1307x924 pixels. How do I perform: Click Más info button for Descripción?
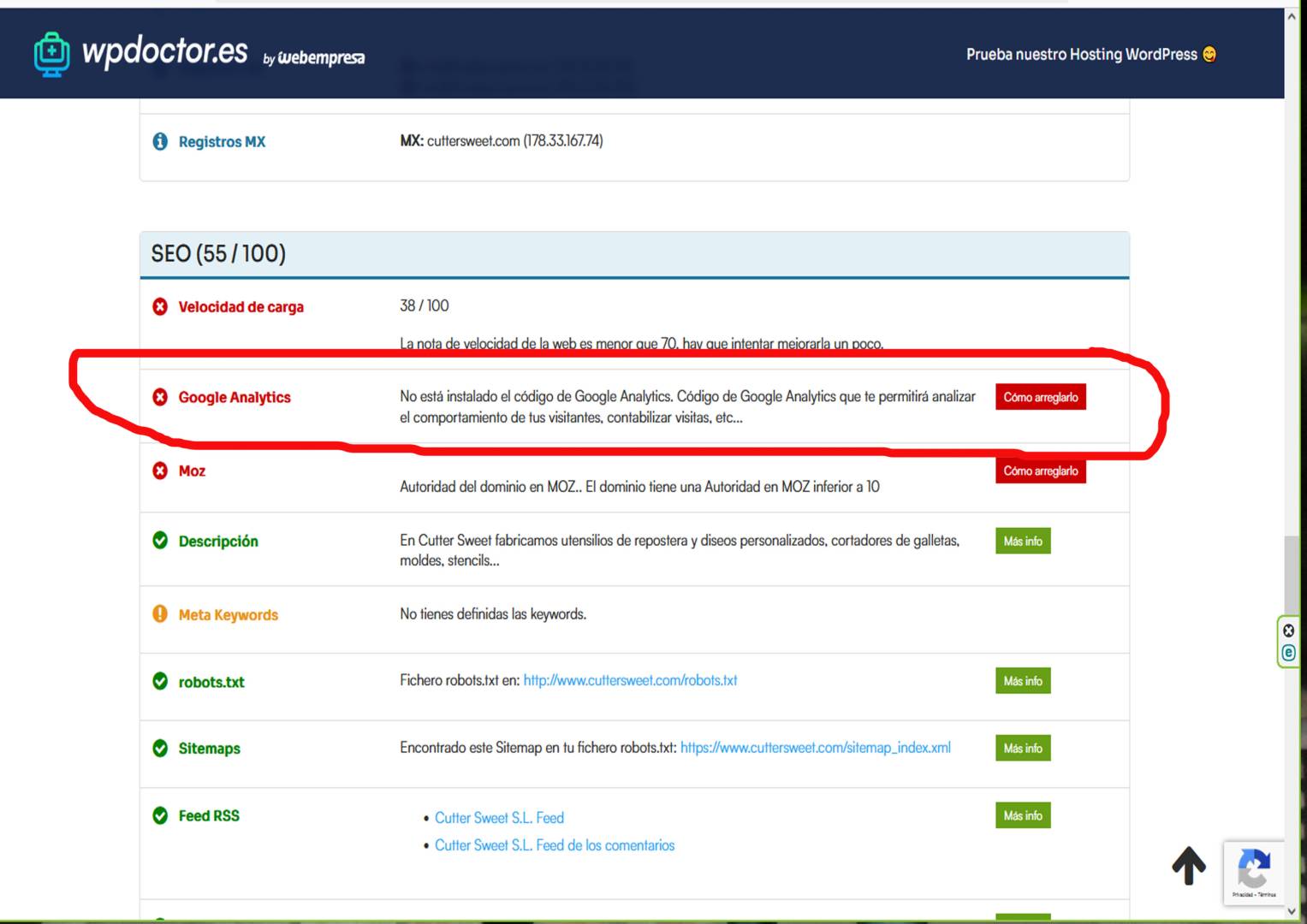click(1023, 541)
